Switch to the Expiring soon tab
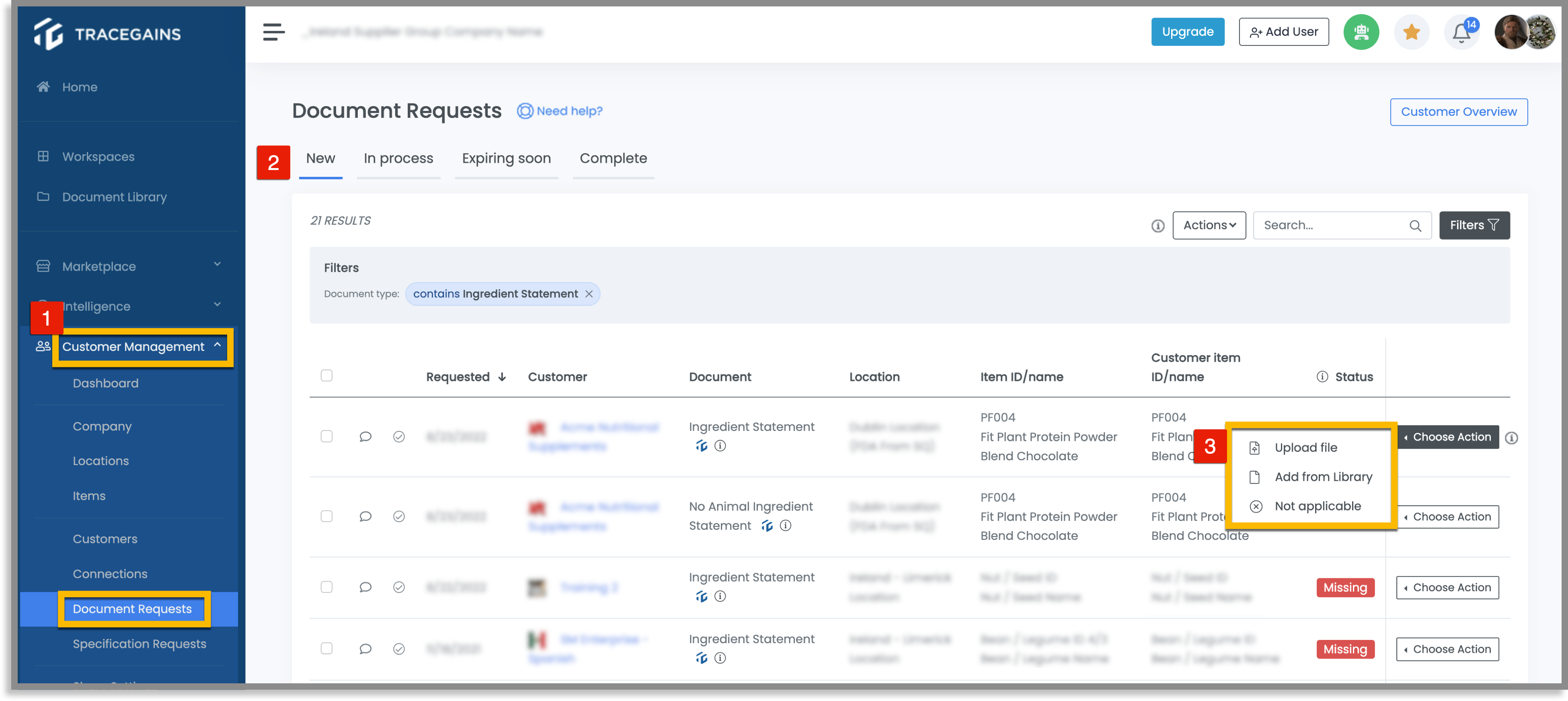Image resolution: width=1568 pixels, height=701 pixels. tap(506, 158)
